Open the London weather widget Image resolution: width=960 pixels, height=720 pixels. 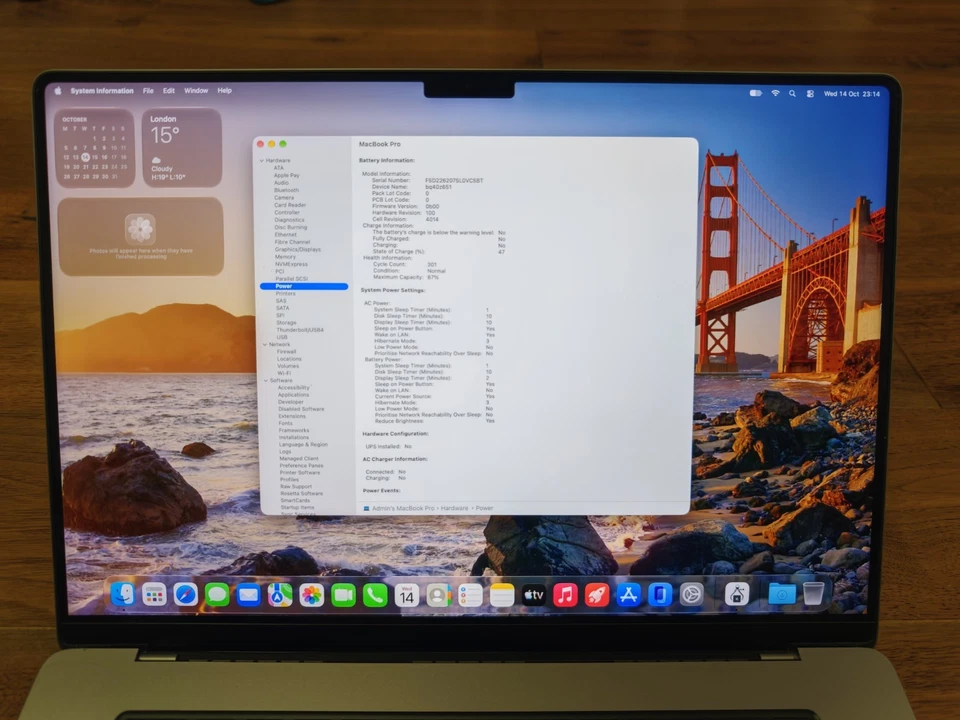coord(181,148)
